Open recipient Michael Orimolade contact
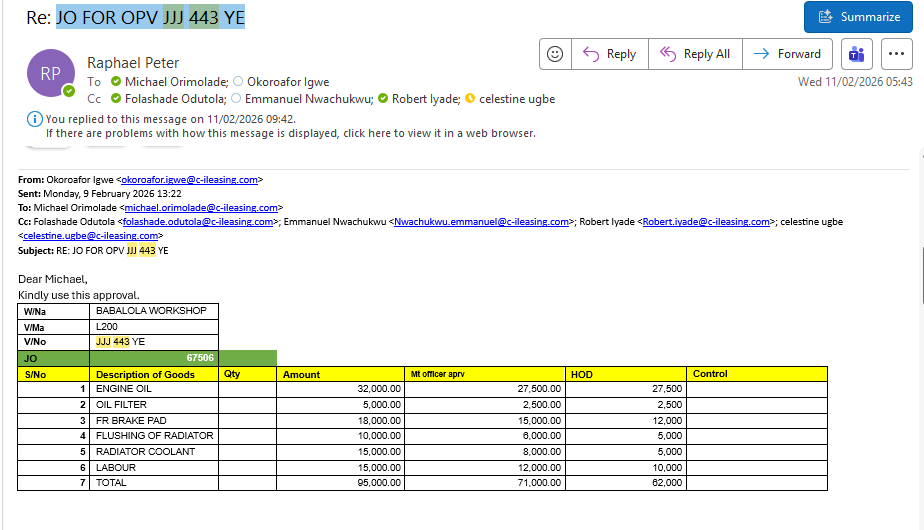The width and height of the screenshot is (924, 530). 176,82
